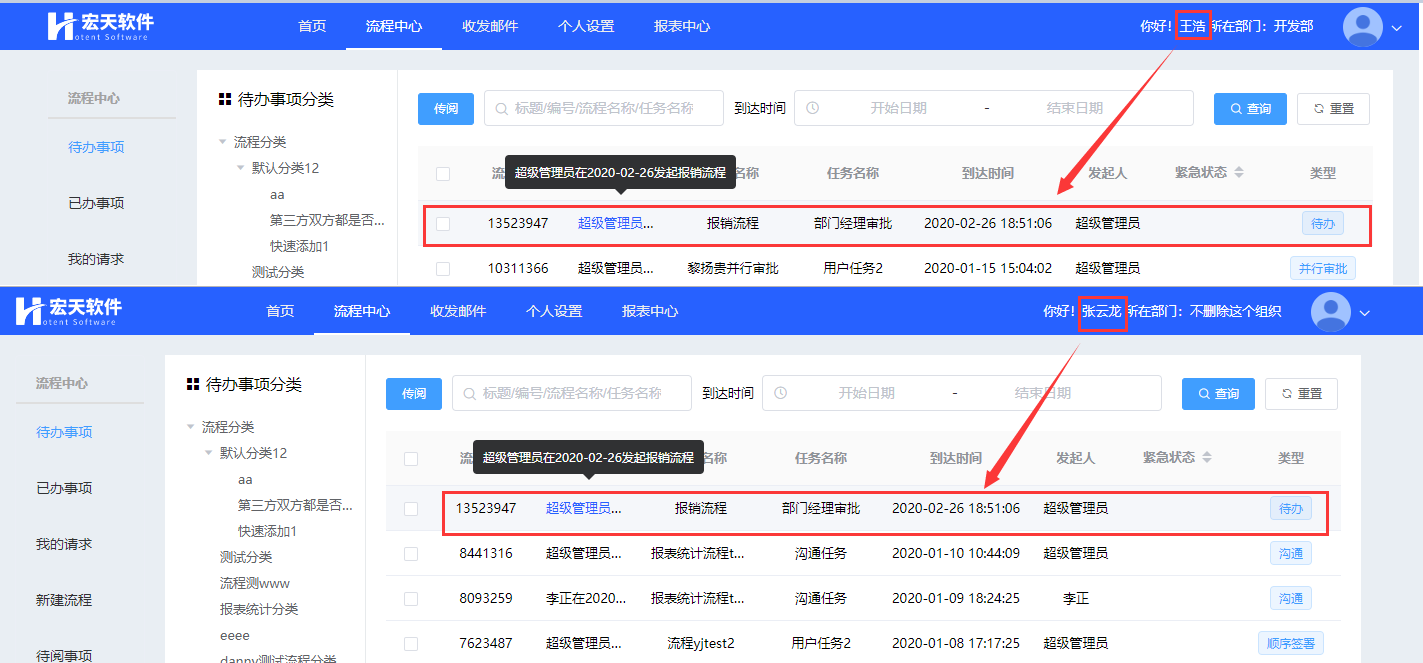Open 报表中心 in 张云龙's navigation bar
The height and width of the screenshot is (663, 1423).
pyautogui.click(x=650, y=312)
